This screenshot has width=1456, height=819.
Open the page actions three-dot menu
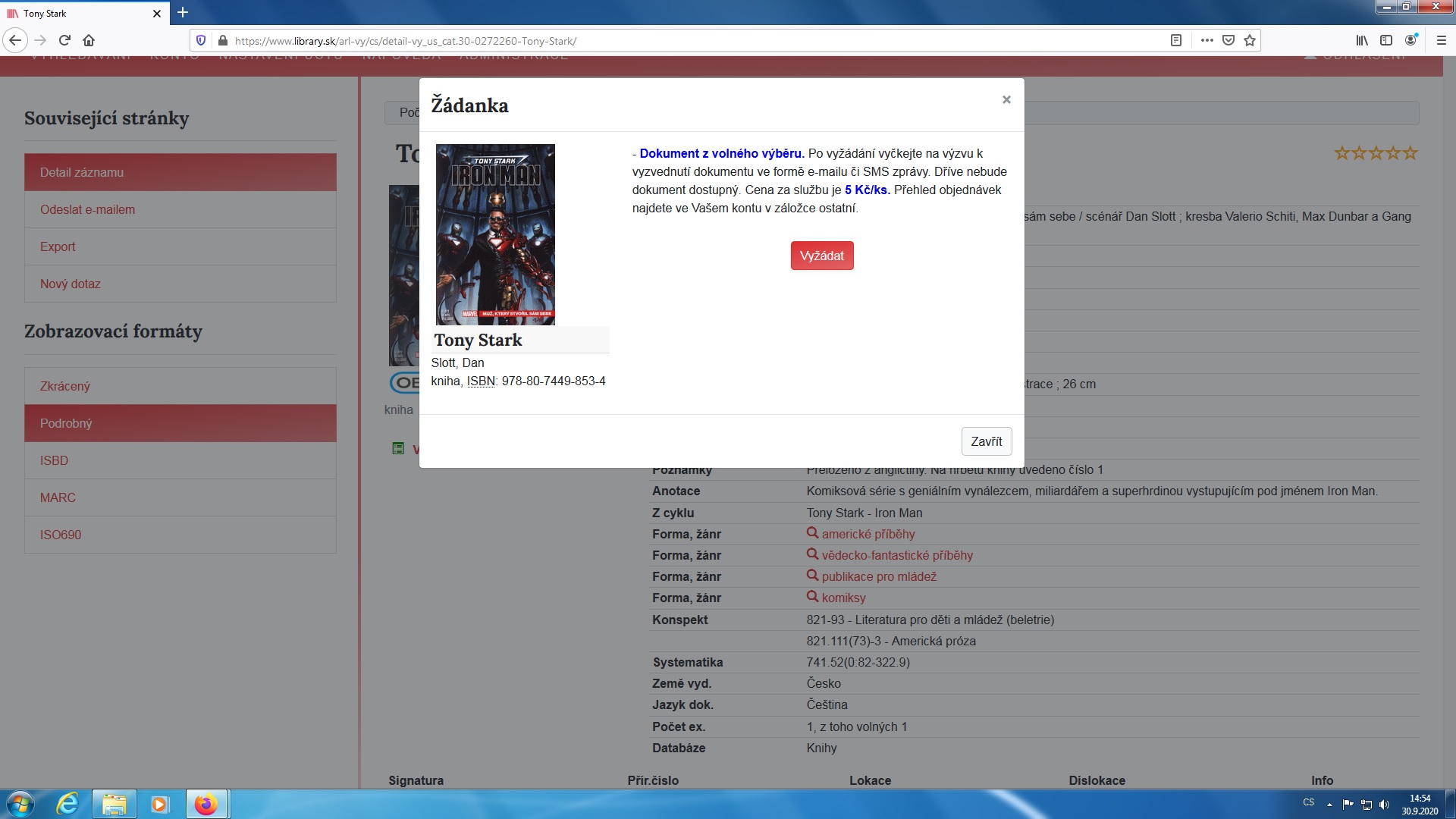point(1207,40)
